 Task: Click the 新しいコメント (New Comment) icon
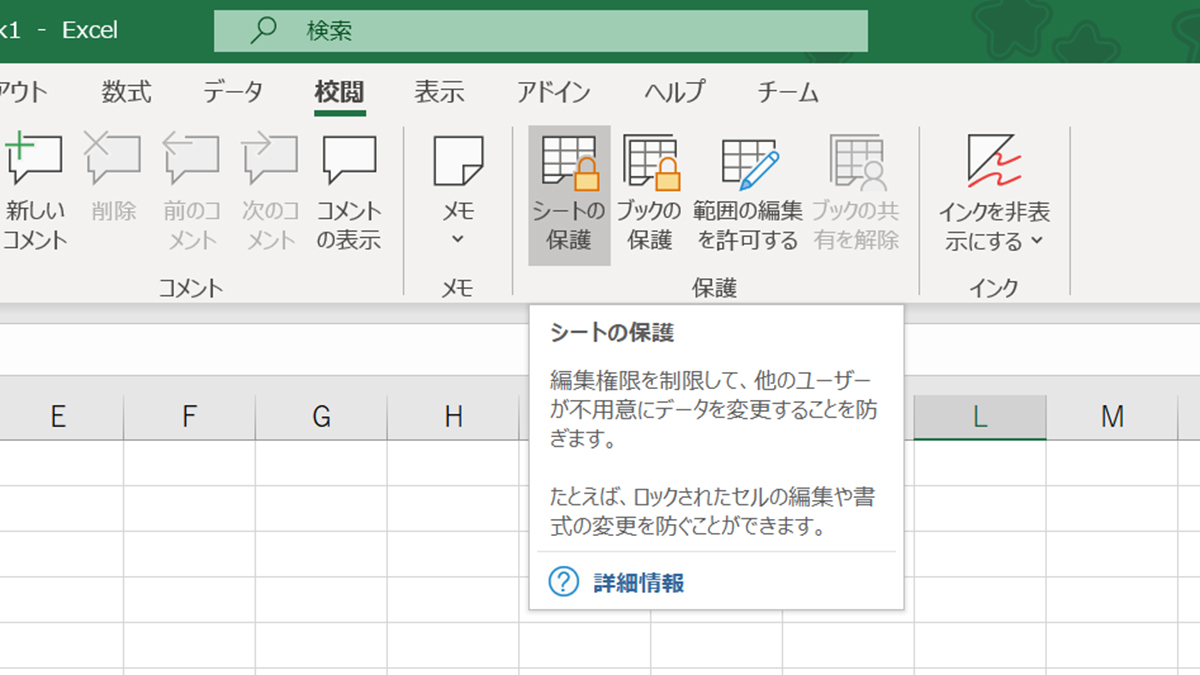(x=34, y=160)
